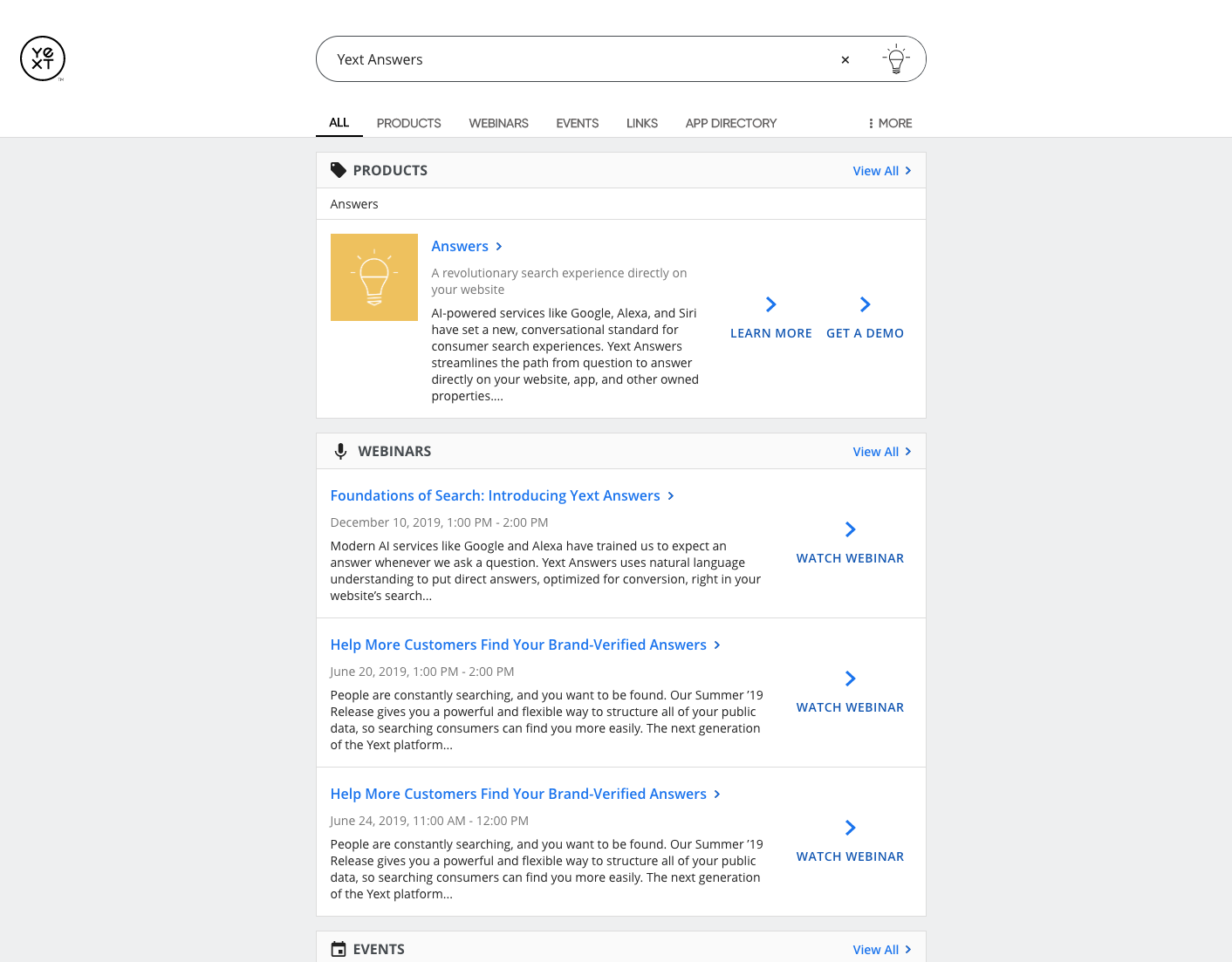Open the LINKS tab

pyautogui.click(x=641, y=123)
